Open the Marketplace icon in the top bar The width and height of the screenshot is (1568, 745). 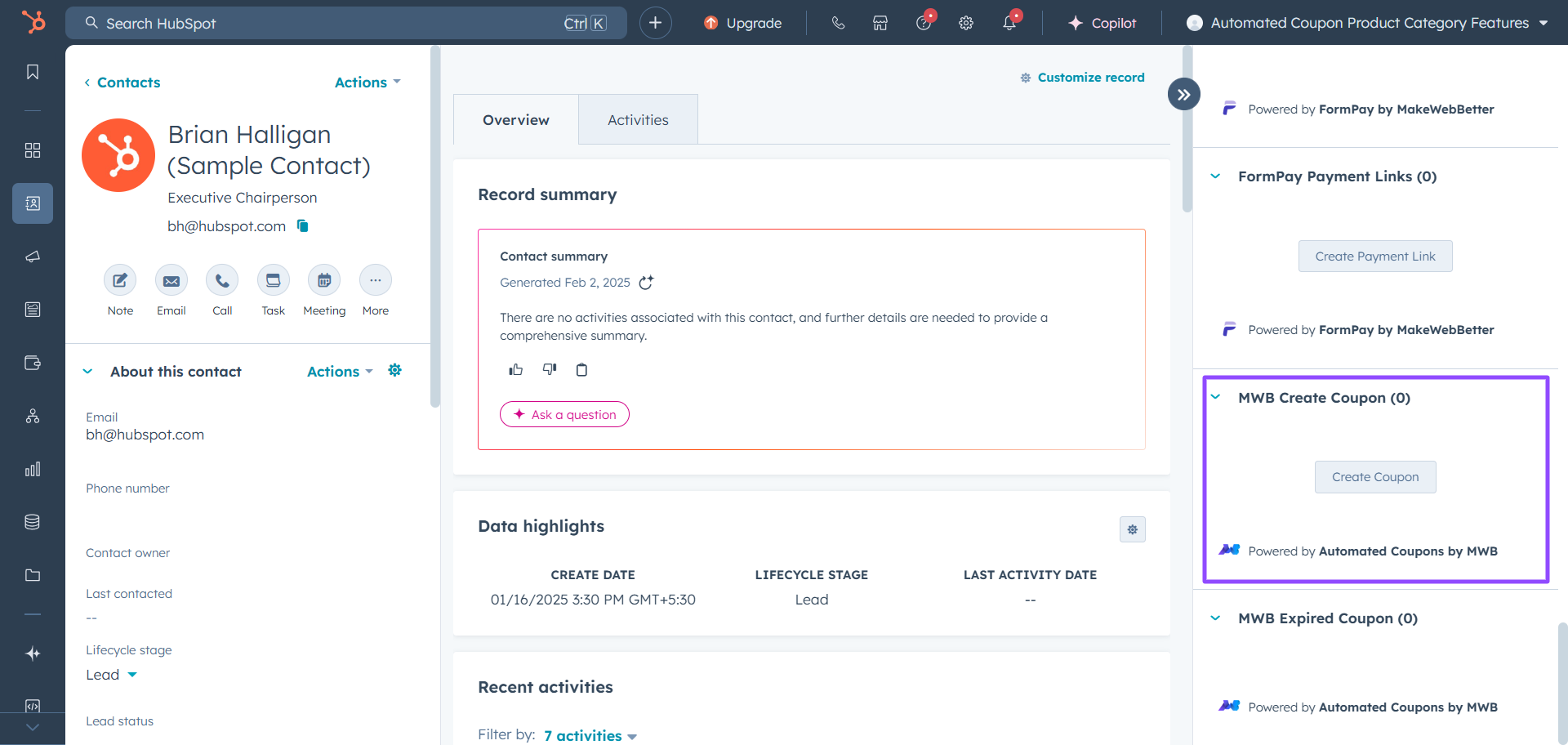click(x=880, y=23)
